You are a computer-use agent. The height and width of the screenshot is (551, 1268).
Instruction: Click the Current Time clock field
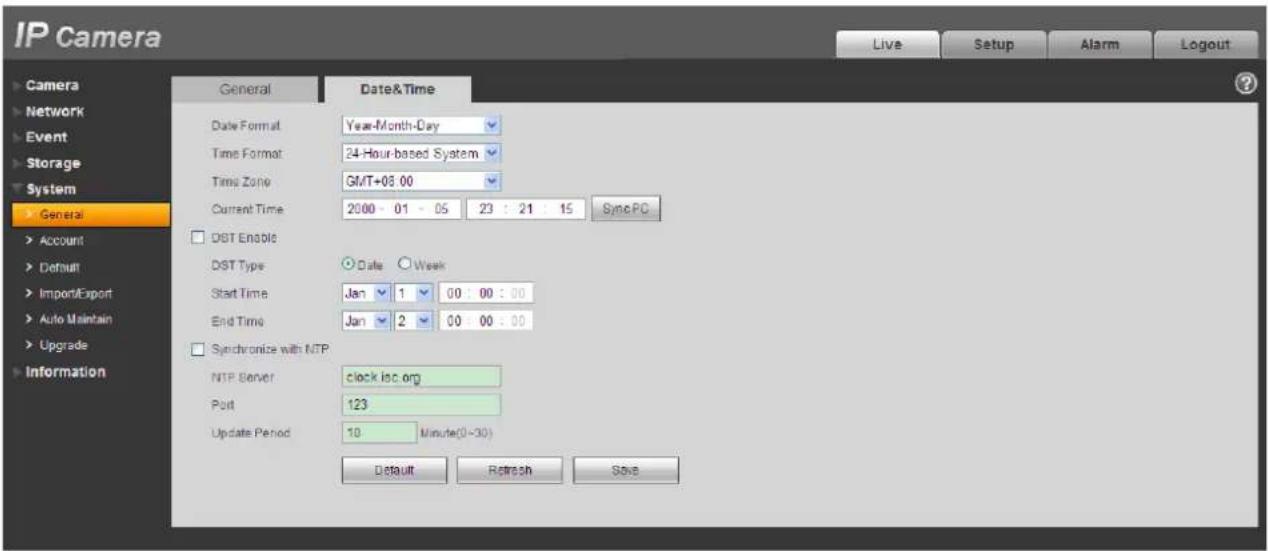pos(528,210)
